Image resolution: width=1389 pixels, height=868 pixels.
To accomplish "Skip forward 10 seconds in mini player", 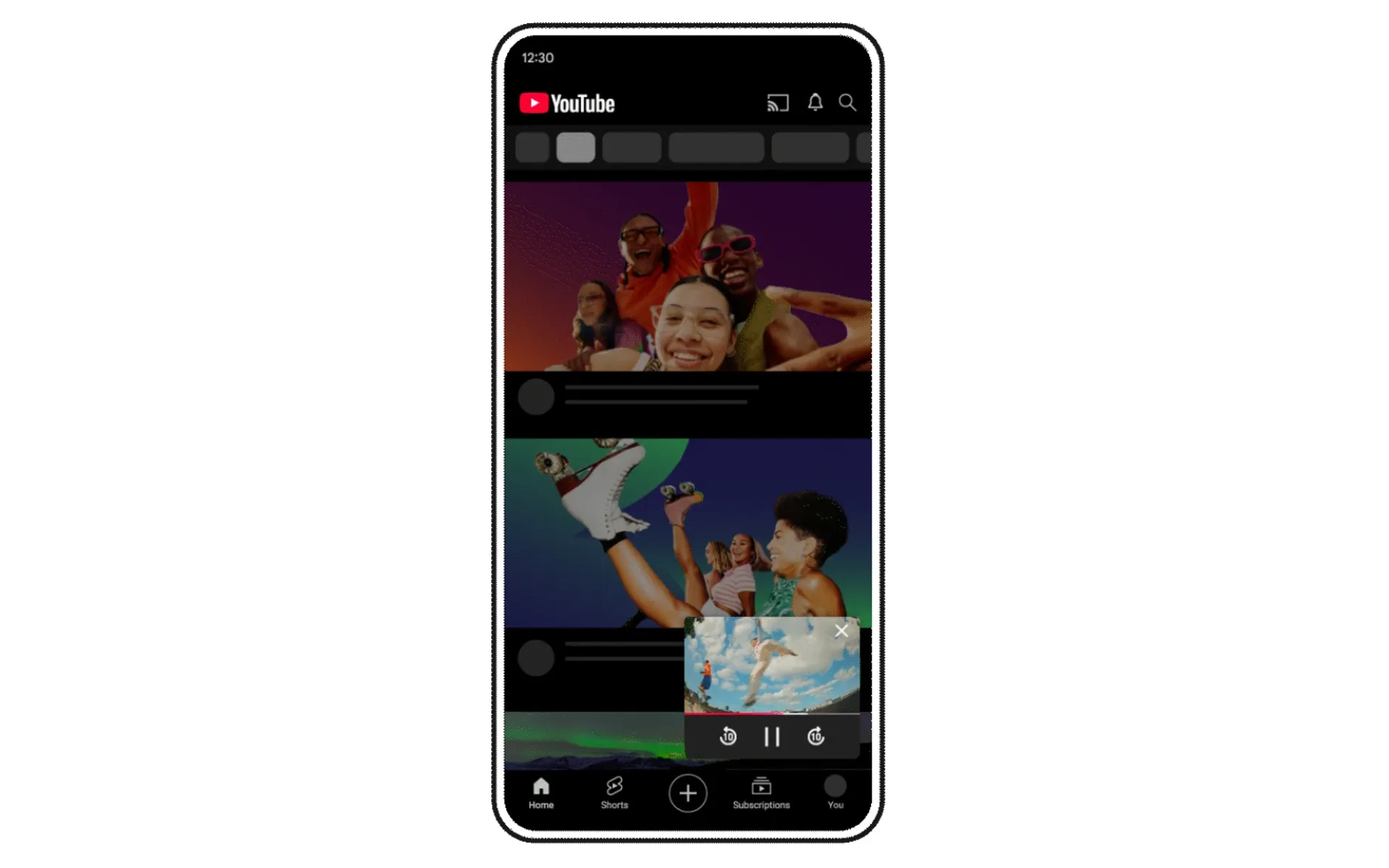I will tap(815, 738).
